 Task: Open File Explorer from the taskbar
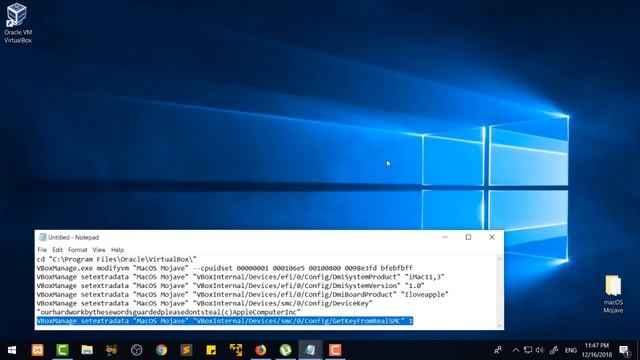click(87, 350)
